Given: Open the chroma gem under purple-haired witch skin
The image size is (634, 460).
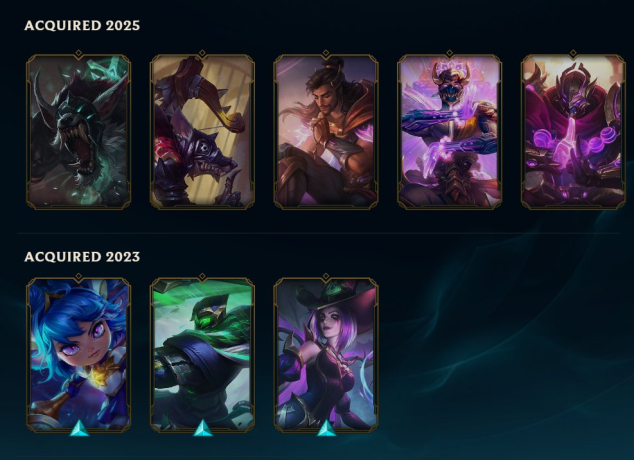Looking at the screenshot, I should 326,428.
